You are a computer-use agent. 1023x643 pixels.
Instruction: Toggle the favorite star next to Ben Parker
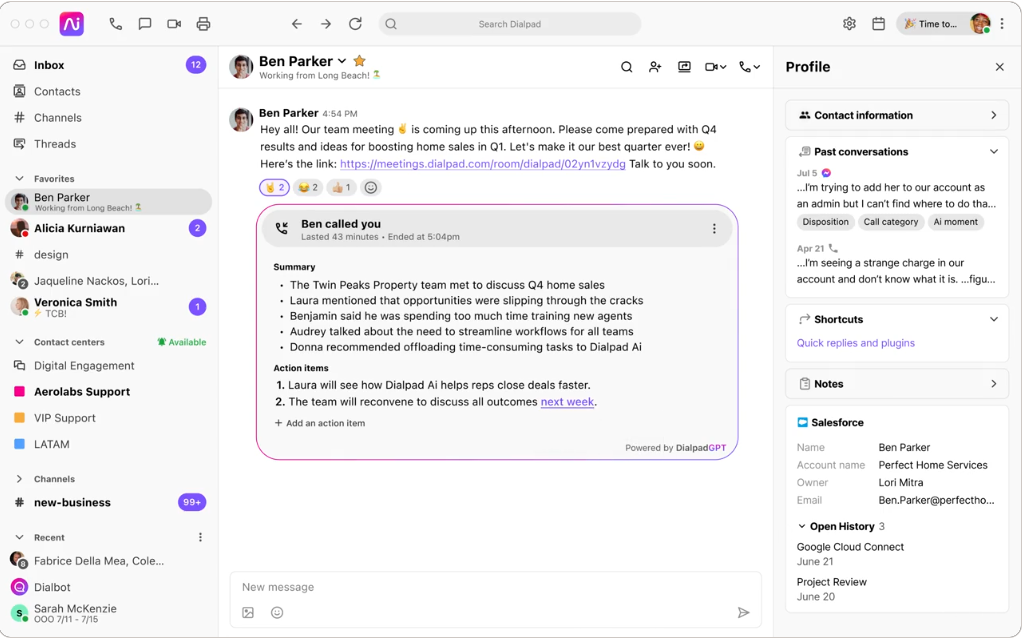pyautogui.click(x=360, y=61)
